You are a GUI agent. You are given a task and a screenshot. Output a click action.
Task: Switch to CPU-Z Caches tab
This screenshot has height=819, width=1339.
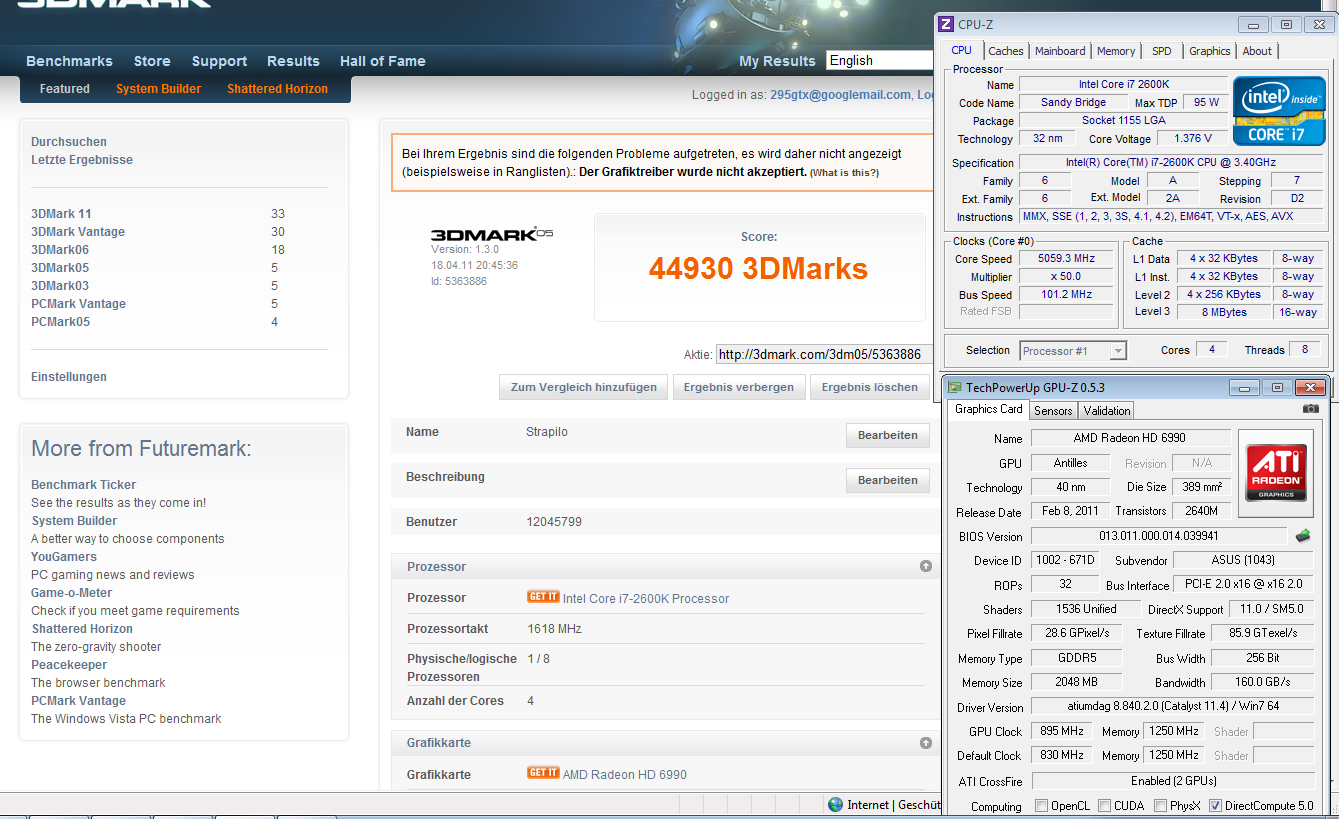click(x=1006, y=51)
